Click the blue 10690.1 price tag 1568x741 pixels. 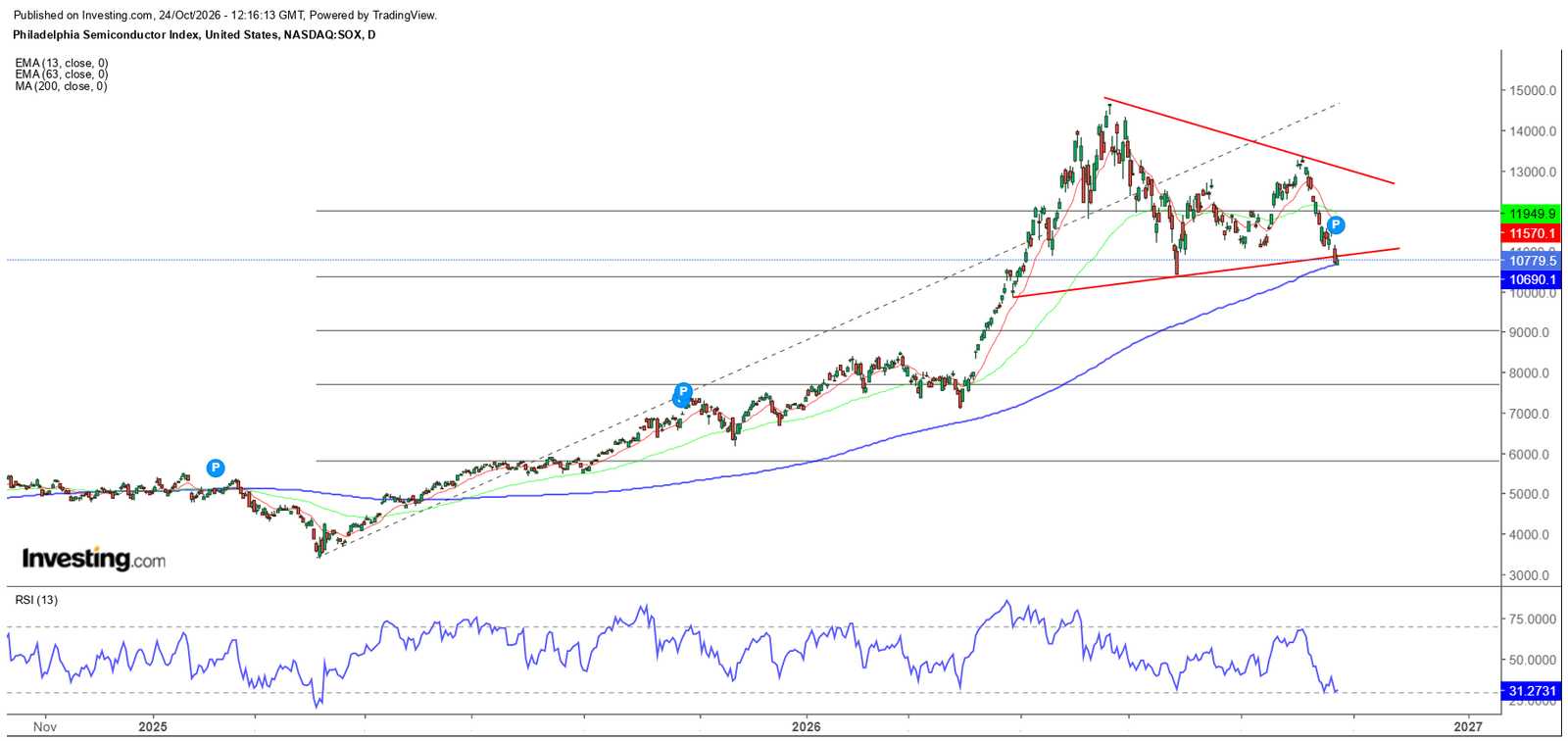(1531, 279)
